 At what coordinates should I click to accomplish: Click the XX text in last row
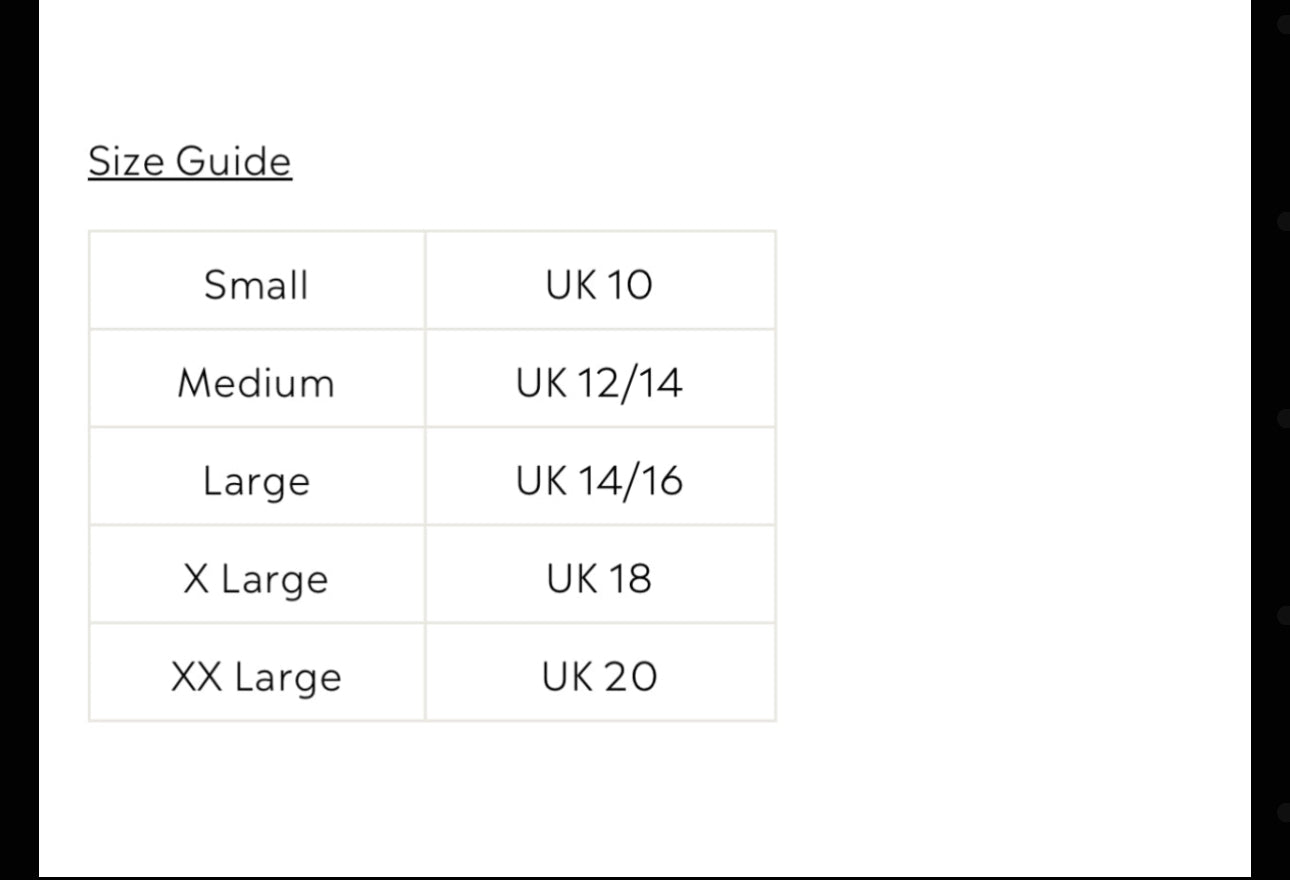pos(197,677)
